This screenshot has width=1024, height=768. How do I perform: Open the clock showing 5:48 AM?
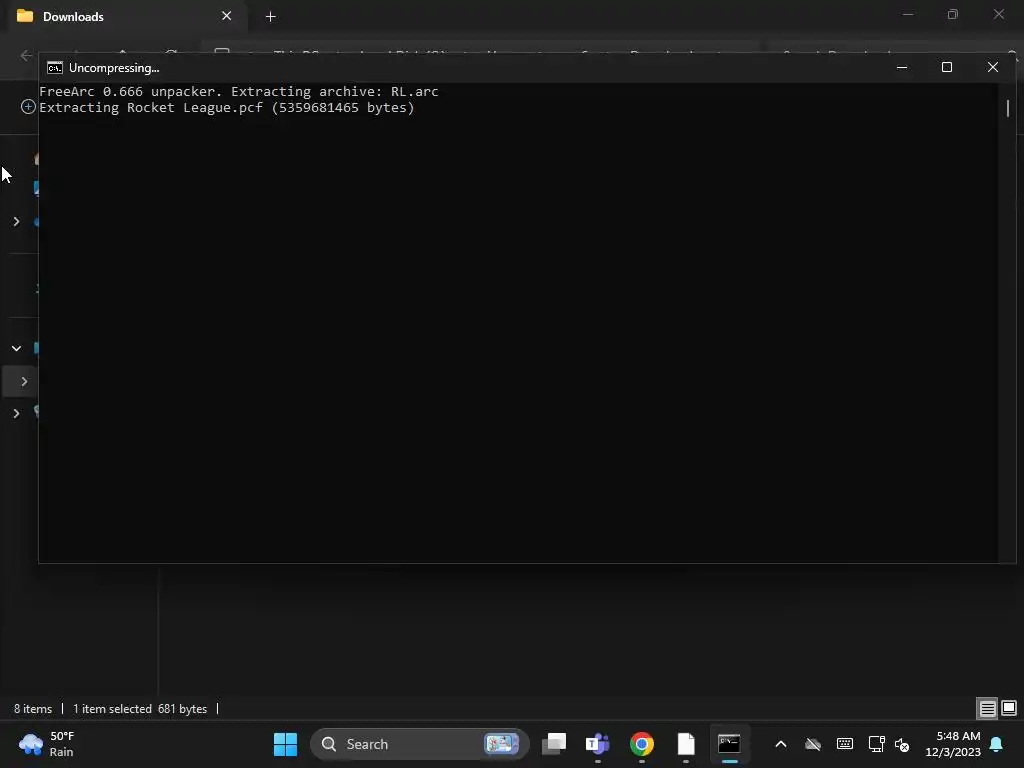pos(953,744)
